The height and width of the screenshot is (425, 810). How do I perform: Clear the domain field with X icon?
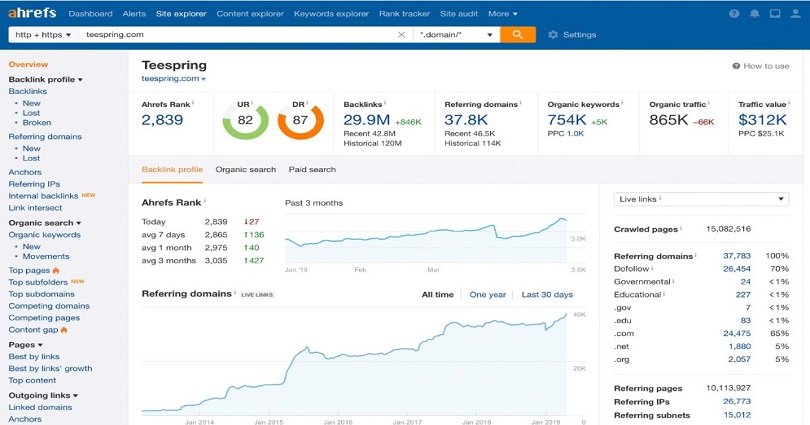[401, 35]
